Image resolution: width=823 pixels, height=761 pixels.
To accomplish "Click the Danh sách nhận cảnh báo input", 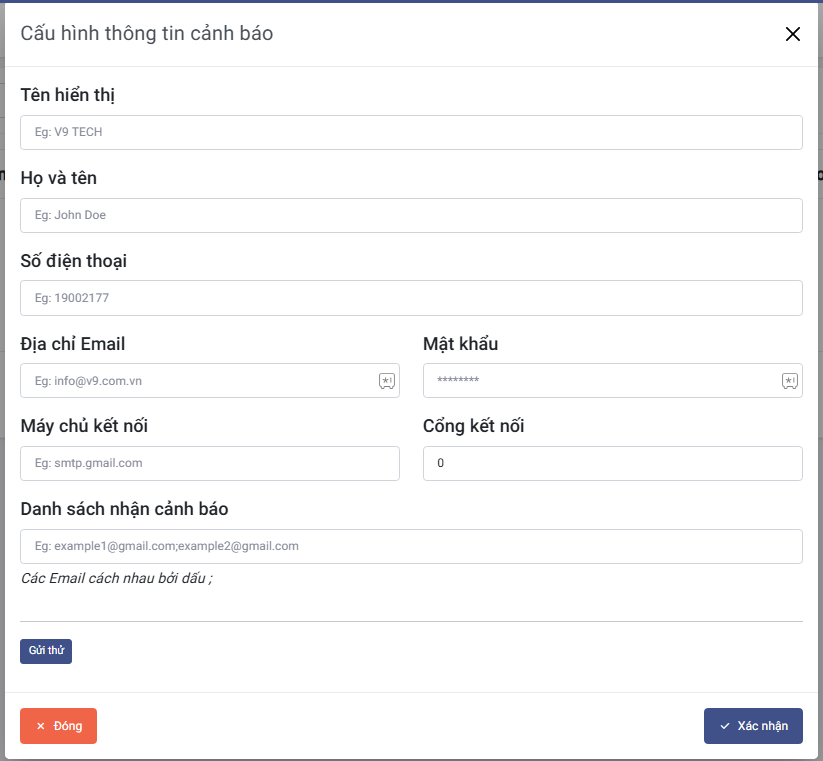I will click(x=411, y=546).
